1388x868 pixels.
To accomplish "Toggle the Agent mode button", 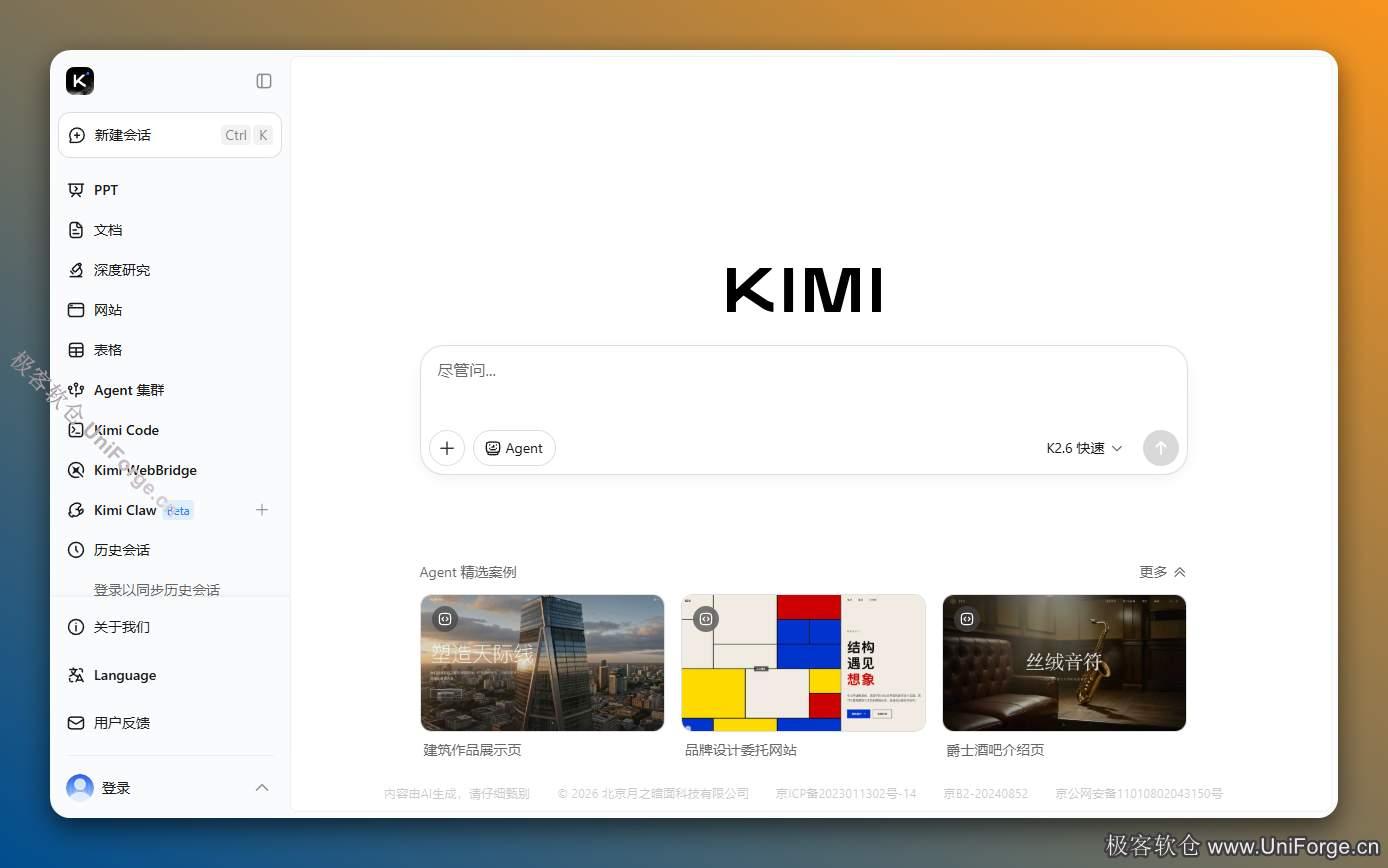I will [x=514, y=448].
